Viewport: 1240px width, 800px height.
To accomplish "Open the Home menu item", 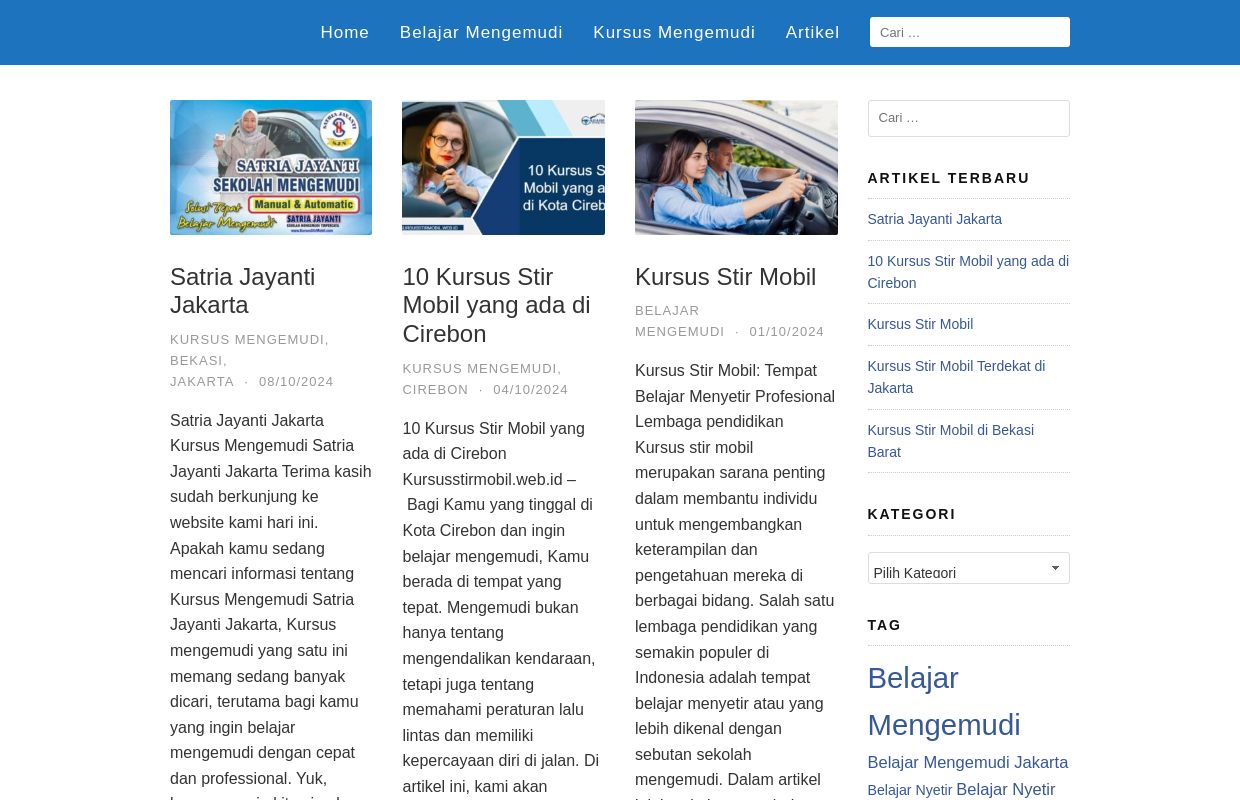I will pyautogui.click(x=345, y=32).
